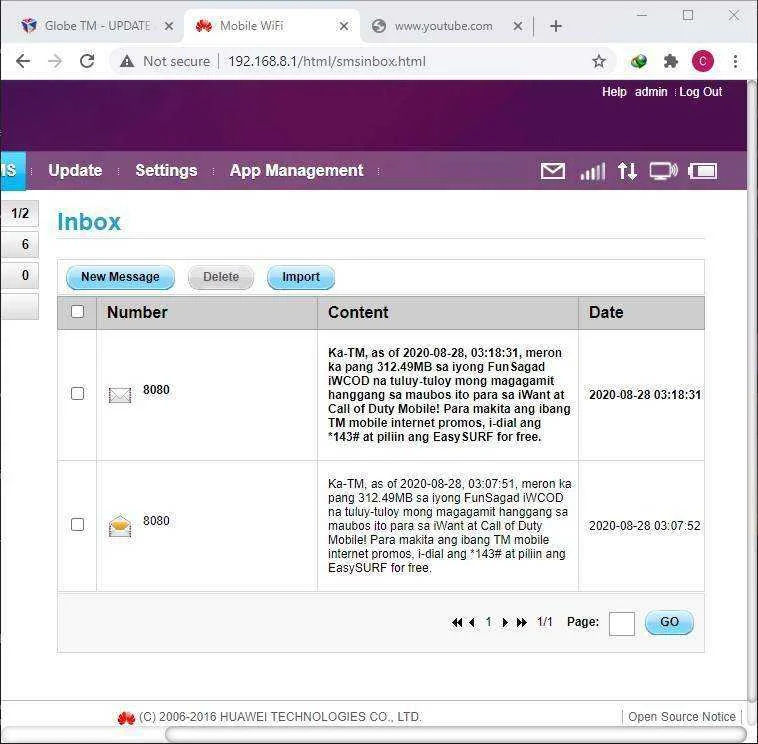Tick the checkbox for the 03:18:31 message
Image resolution: width=758 pixels, height=744 pixels.
[x=77, y=394]
